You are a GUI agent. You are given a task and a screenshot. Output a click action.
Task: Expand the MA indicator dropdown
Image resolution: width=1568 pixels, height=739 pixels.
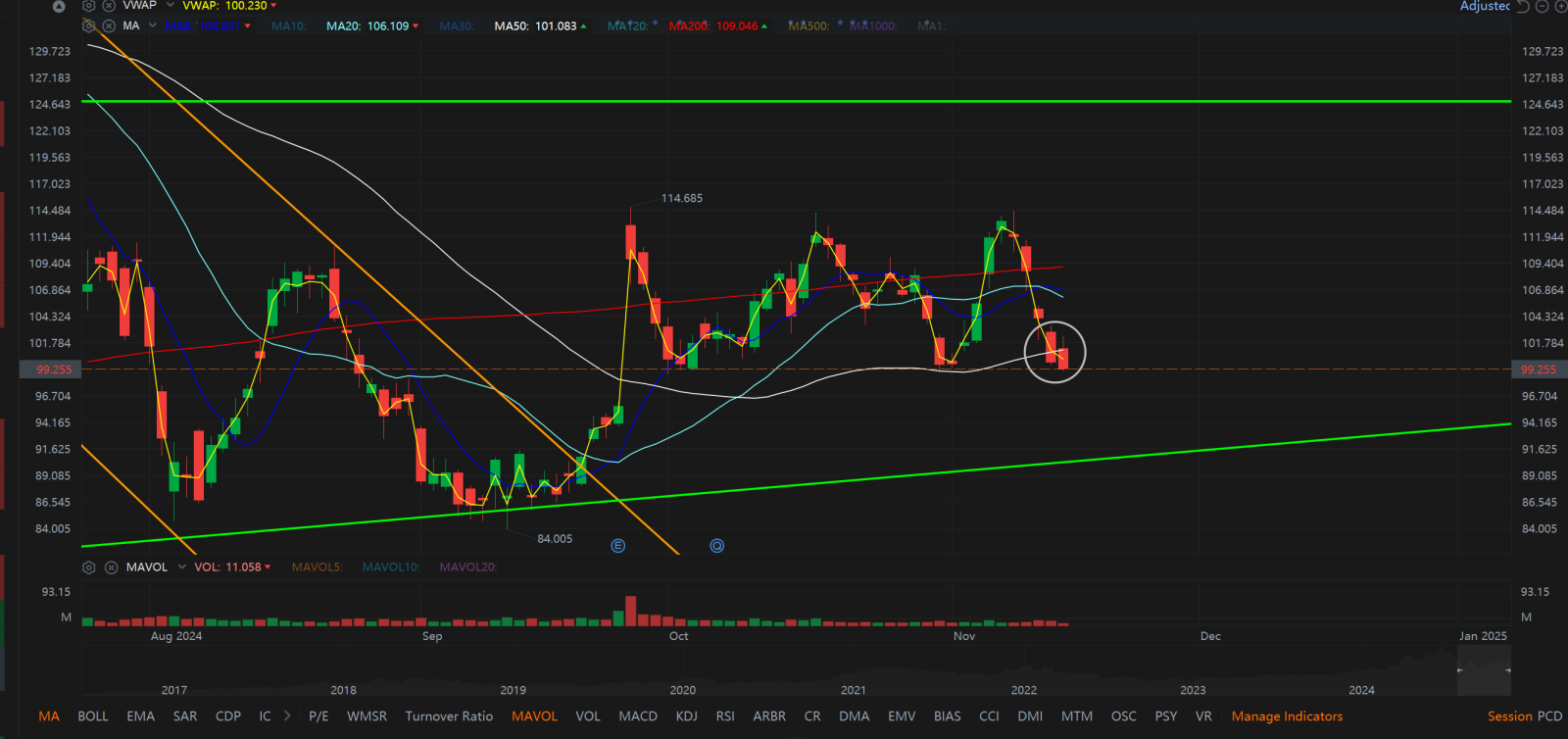point(152,25)
